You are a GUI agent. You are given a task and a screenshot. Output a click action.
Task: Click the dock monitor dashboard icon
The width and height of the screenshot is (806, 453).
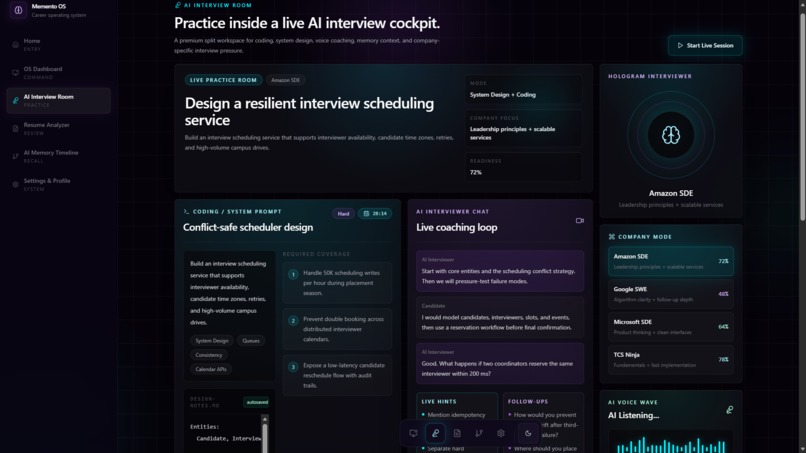point(413,433)
